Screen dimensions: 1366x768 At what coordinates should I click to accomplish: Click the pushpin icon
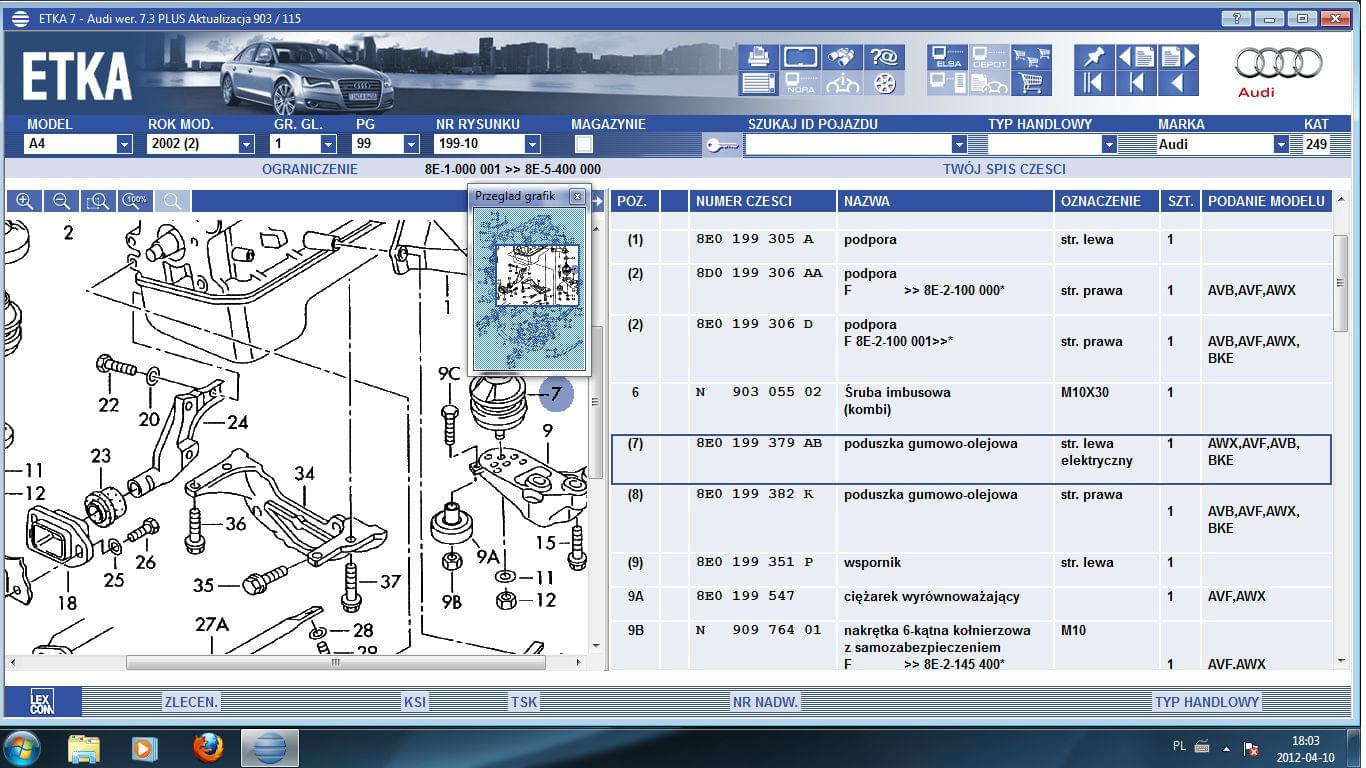pos(1094,57)
